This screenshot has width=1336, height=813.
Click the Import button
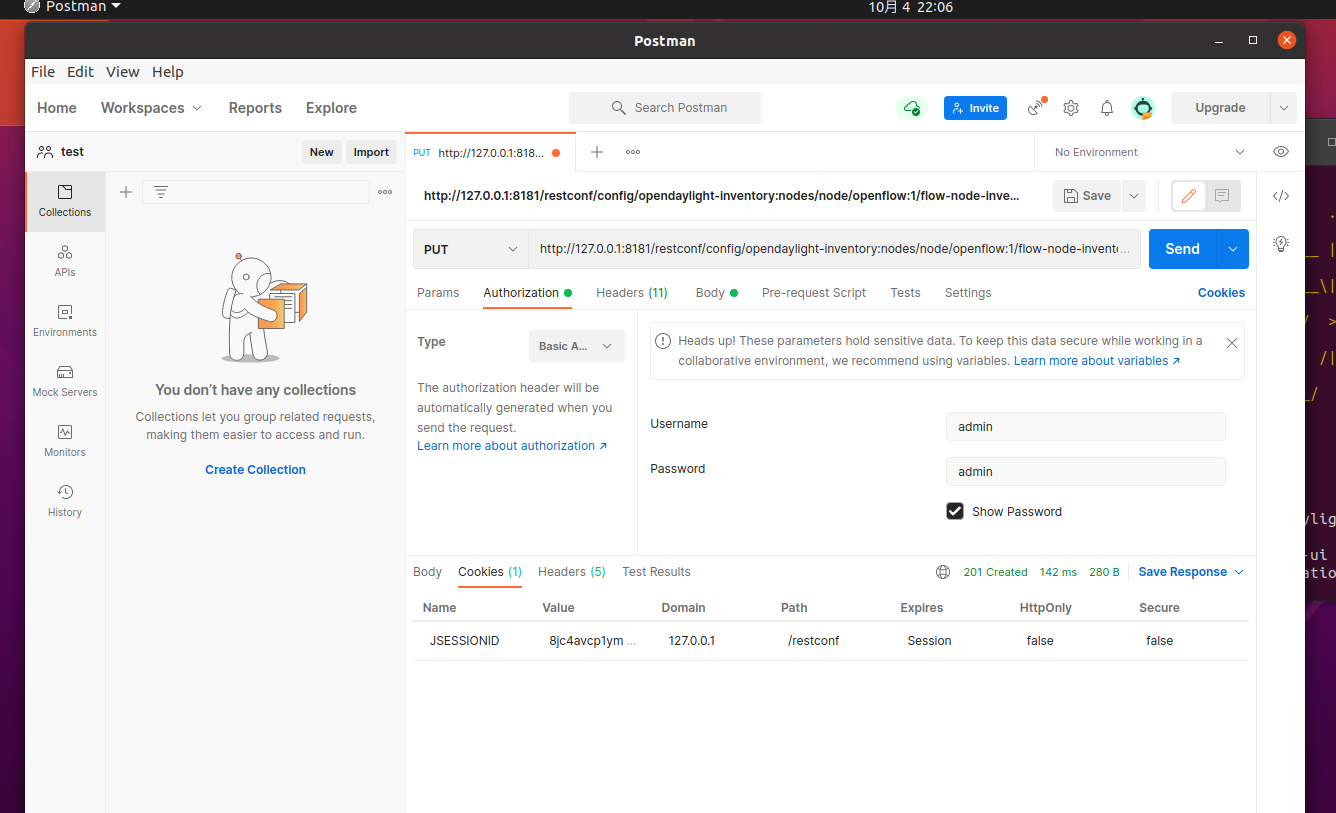371,152
